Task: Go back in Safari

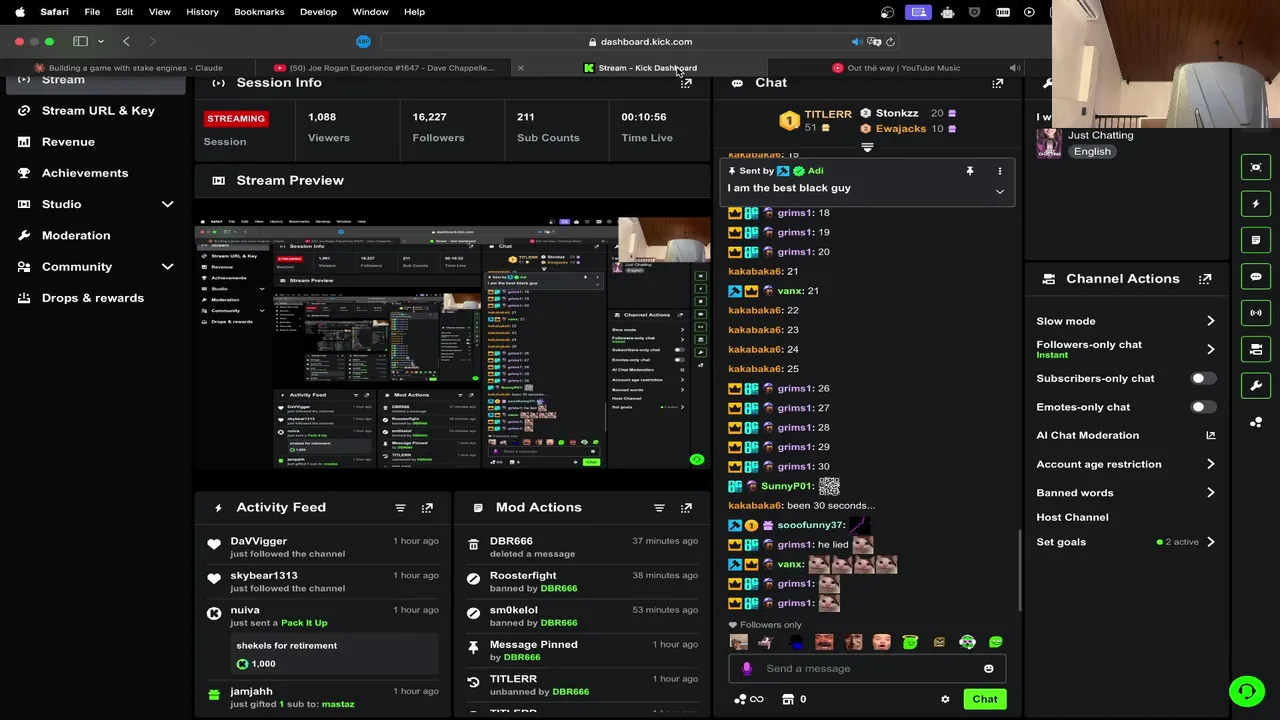Action: pyautogui.click(x=126, y=41)
